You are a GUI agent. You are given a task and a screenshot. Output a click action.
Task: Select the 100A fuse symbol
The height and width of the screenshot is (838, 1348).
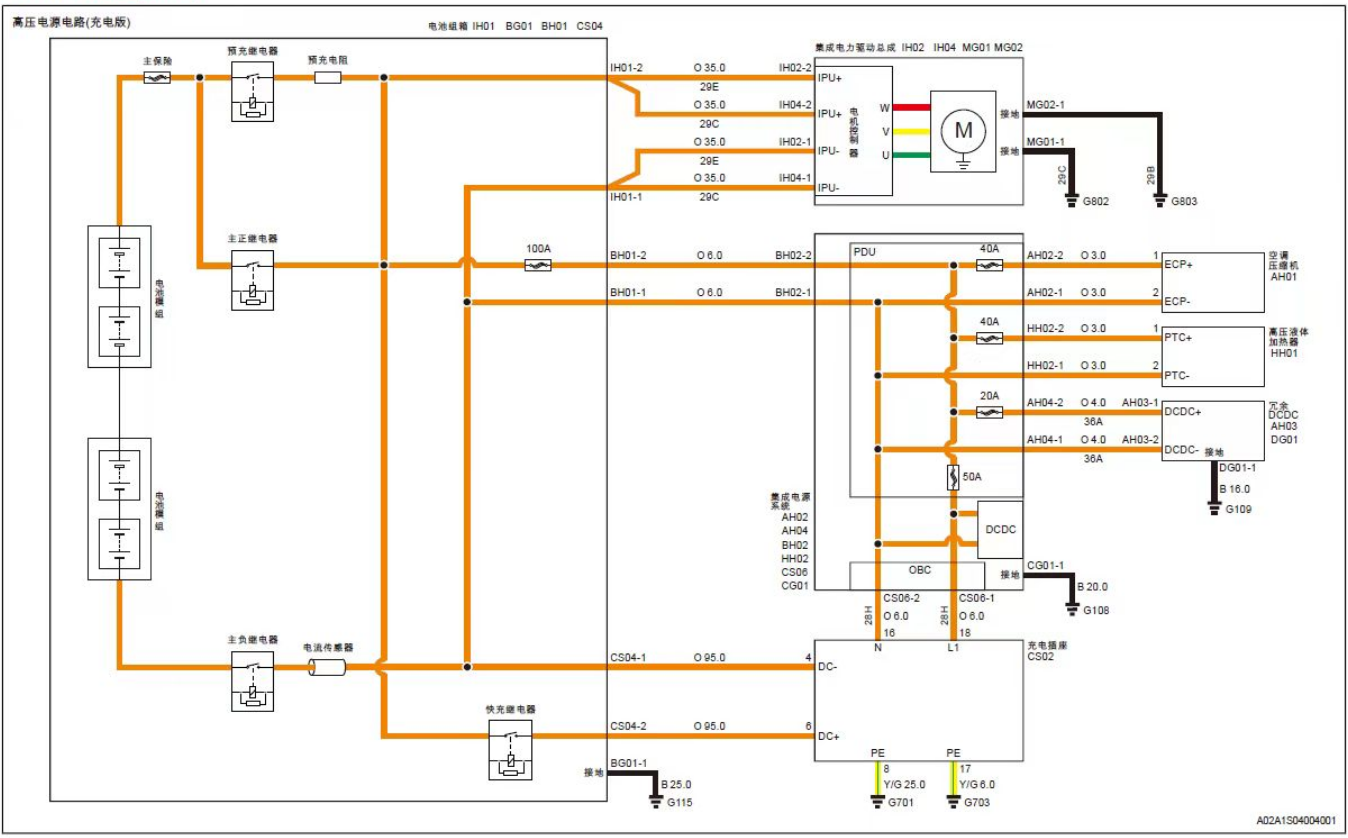(538, 266)
